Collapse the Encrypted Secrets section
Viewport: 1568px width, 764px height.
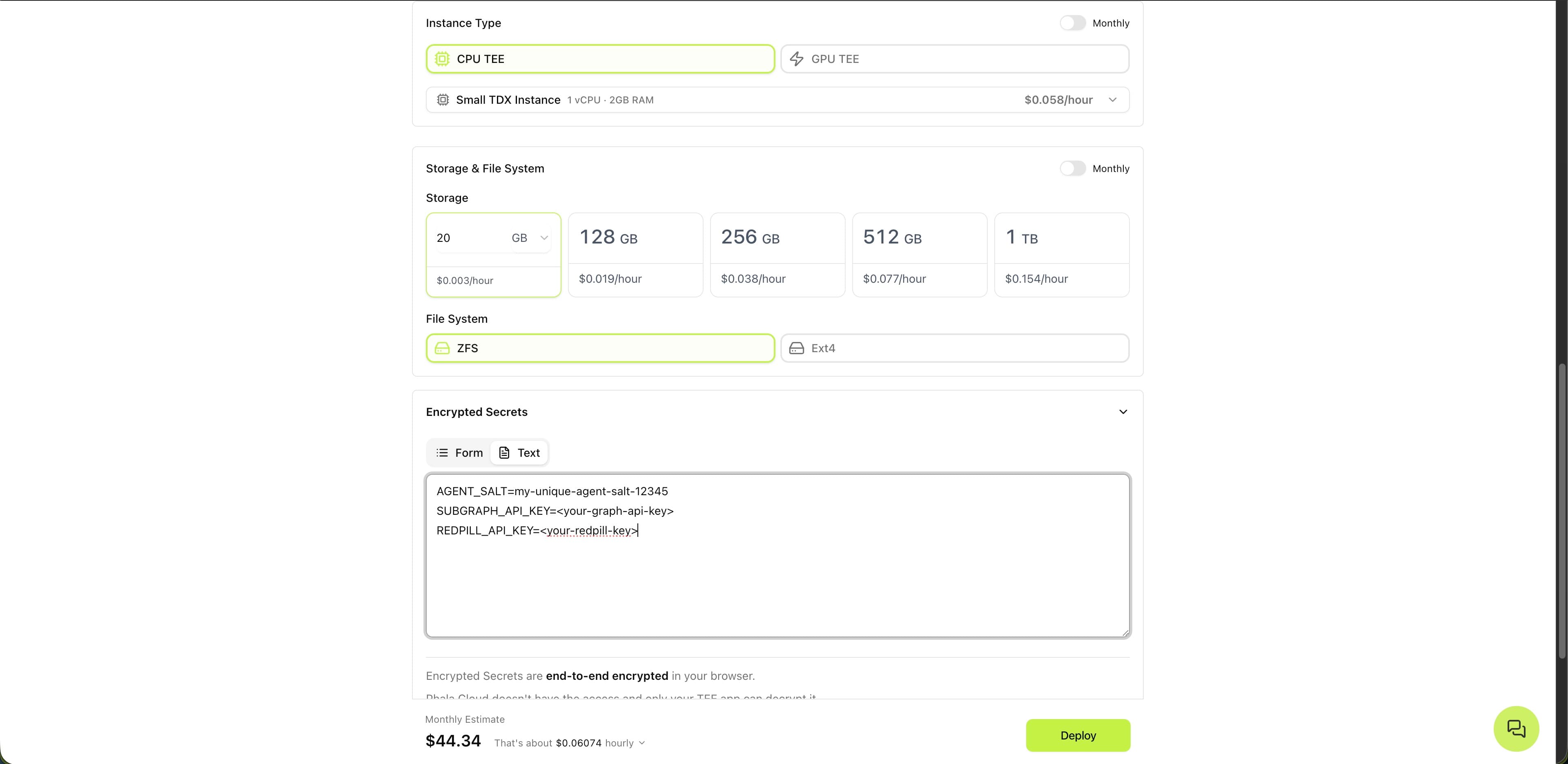[1123, 412]
